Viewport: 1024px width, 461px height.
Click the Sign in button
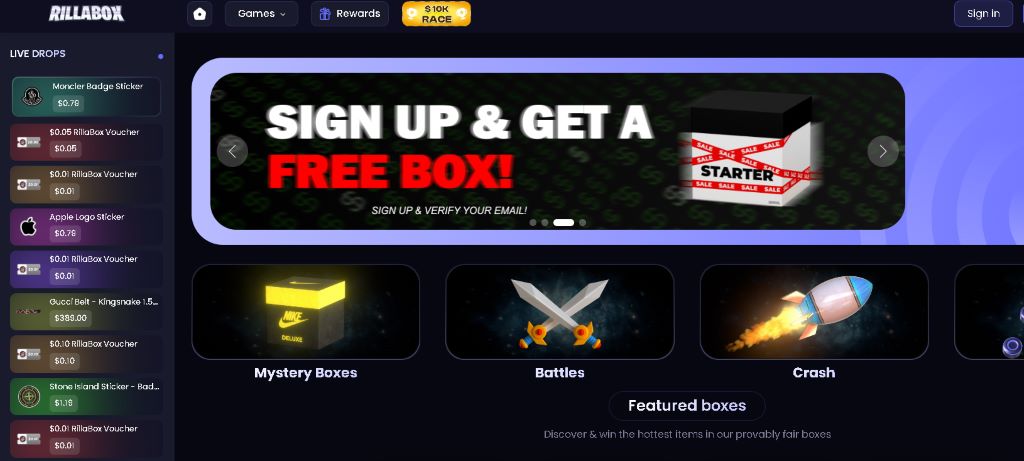983,14
